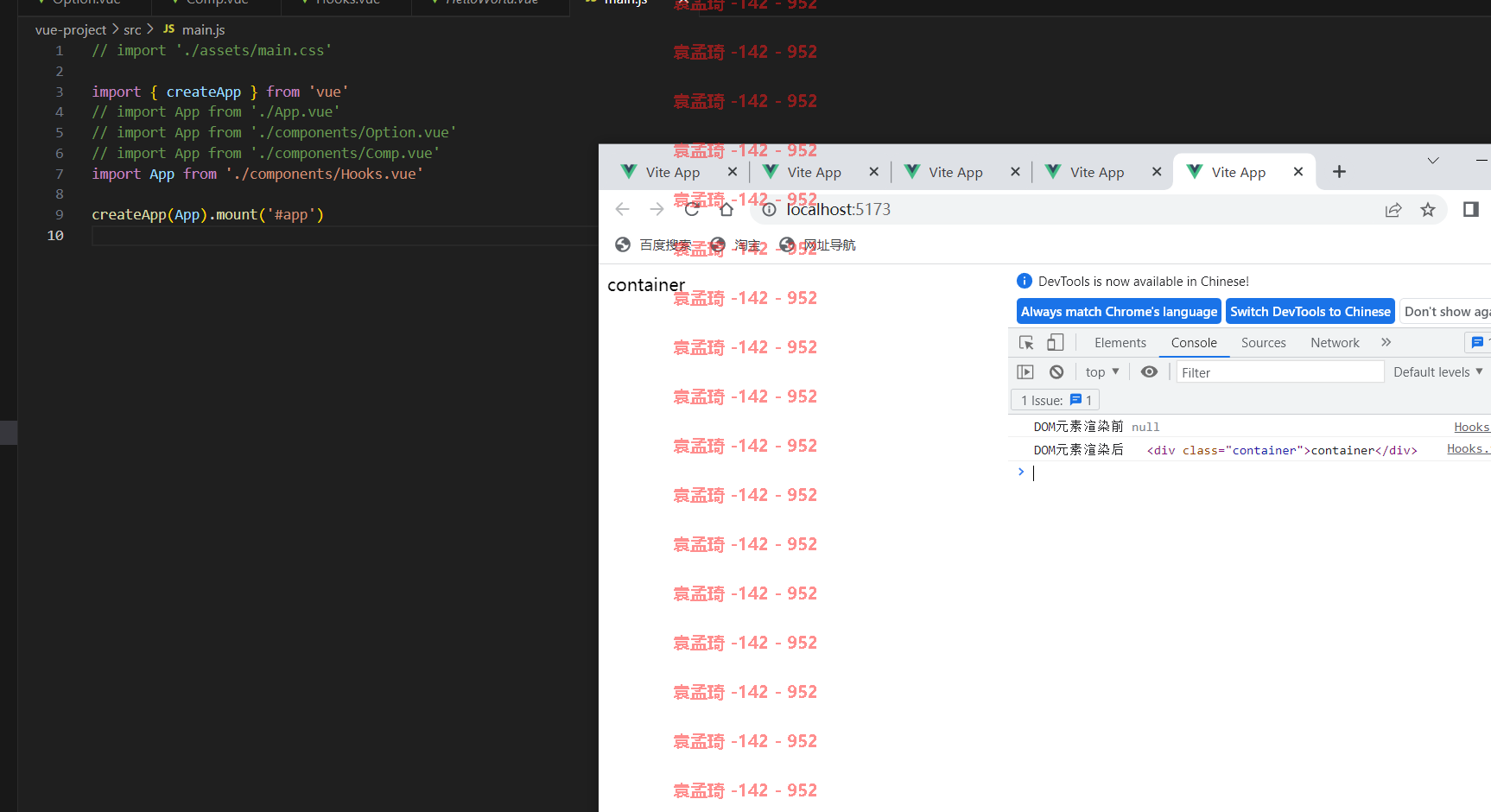The width and height of the screenshot is (1491, 812).
Task: Open the browser side panel
Action: [1471, 209]
